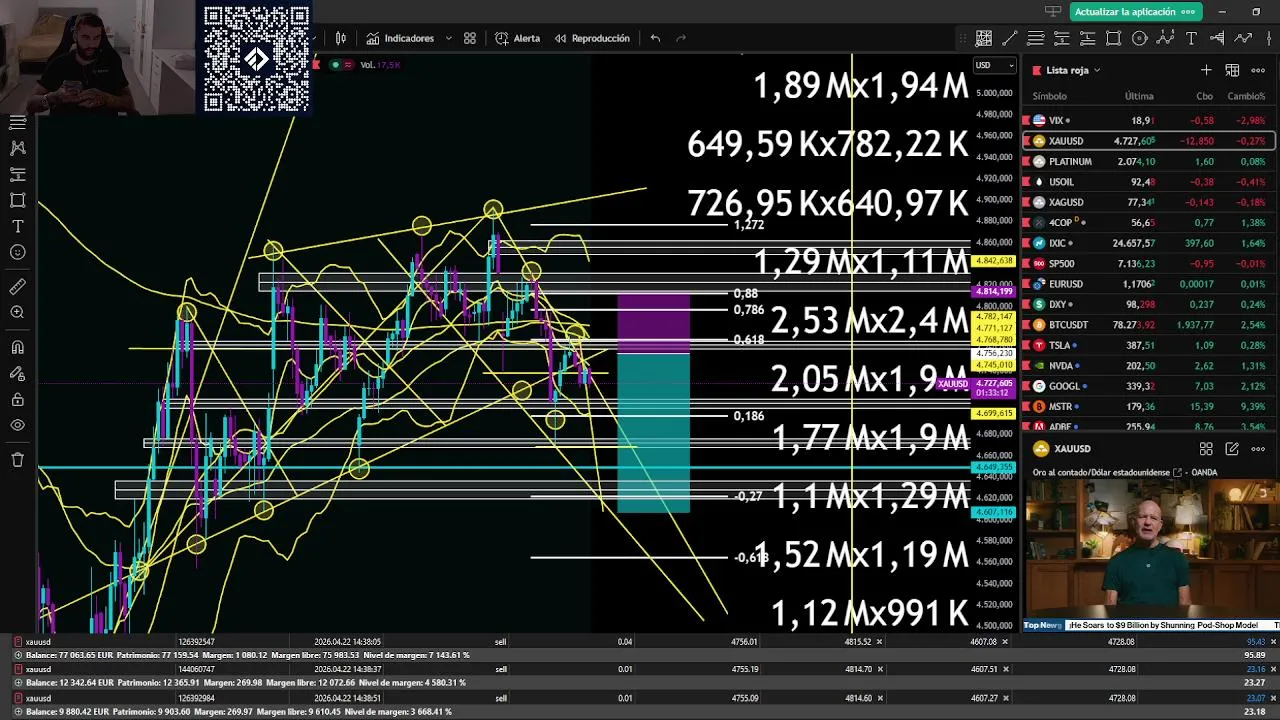Activate the zoom in magnifier tool

coord(17,313)
